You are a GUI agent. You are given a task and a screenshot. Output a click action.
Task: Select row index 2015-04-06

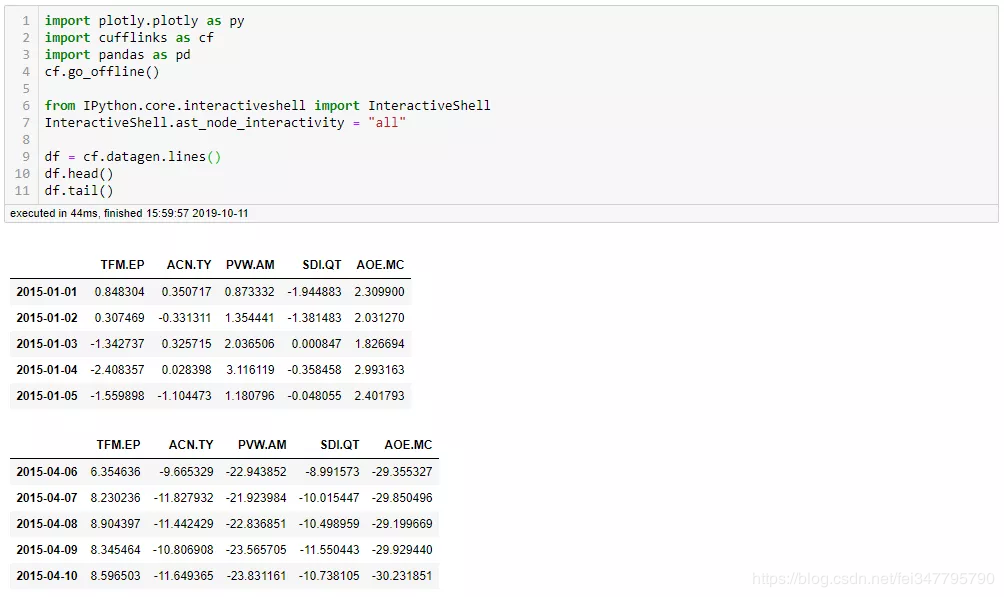tap(47, 471)
